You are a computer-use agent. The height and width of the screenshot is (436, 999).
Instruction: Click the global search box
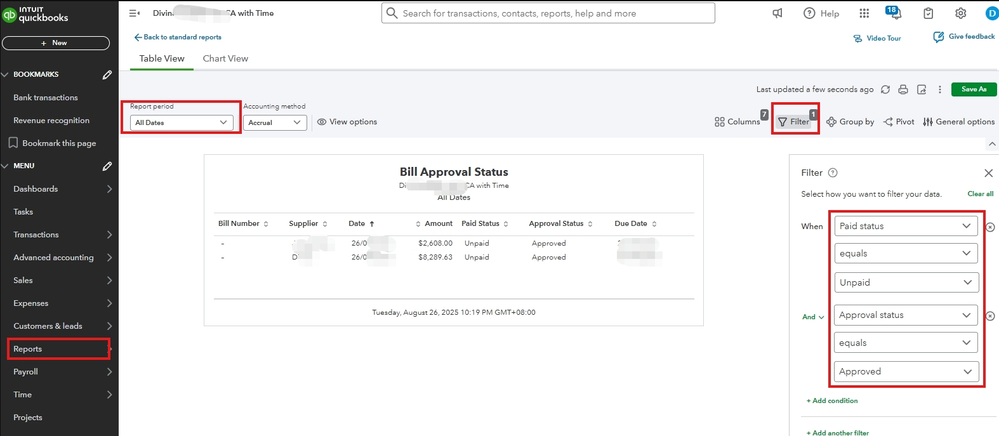tap(548, 14)
